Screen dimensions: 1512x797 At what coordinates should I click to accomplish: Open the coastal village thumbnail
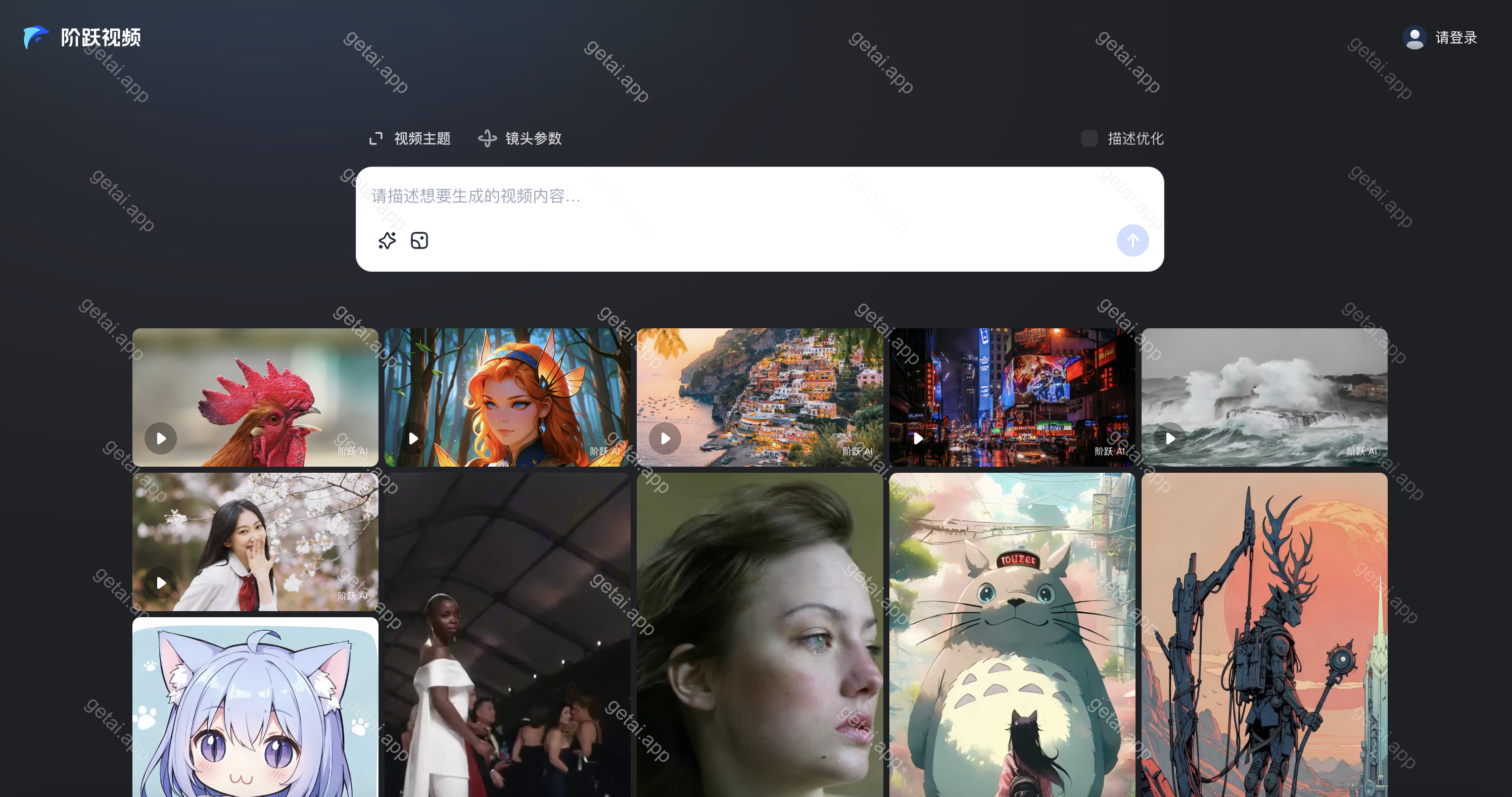click(760, 397)
